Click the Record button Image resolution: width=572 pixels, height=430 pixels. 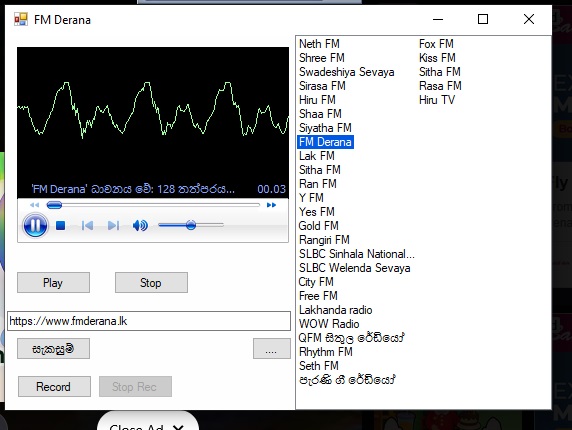coord(54,387)
